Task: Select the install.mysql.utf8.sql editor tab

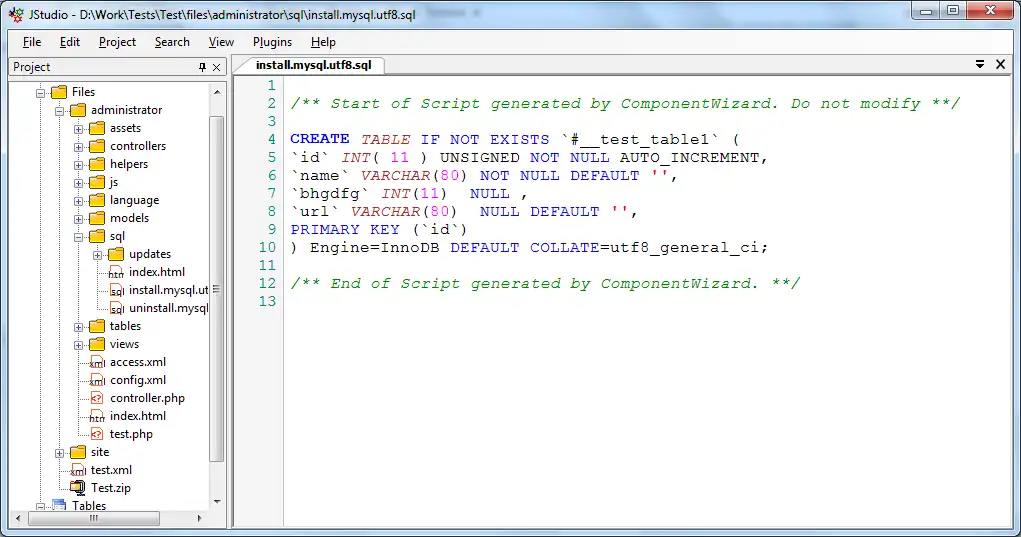Action: point(313,65)
